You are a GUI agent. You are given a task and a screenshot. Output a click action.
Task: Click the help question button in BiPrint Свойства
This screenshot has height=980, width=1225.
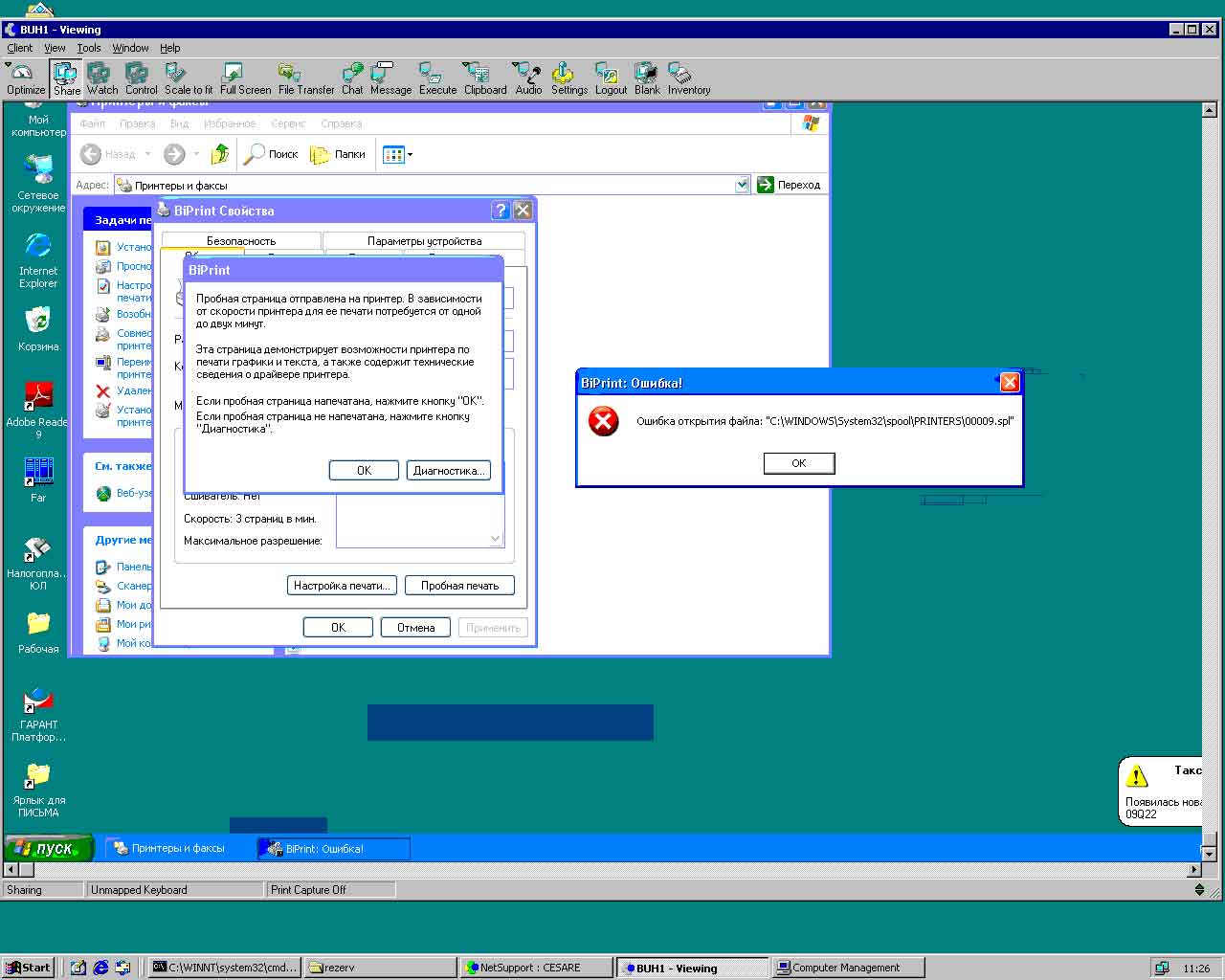[x=500, y=211]
